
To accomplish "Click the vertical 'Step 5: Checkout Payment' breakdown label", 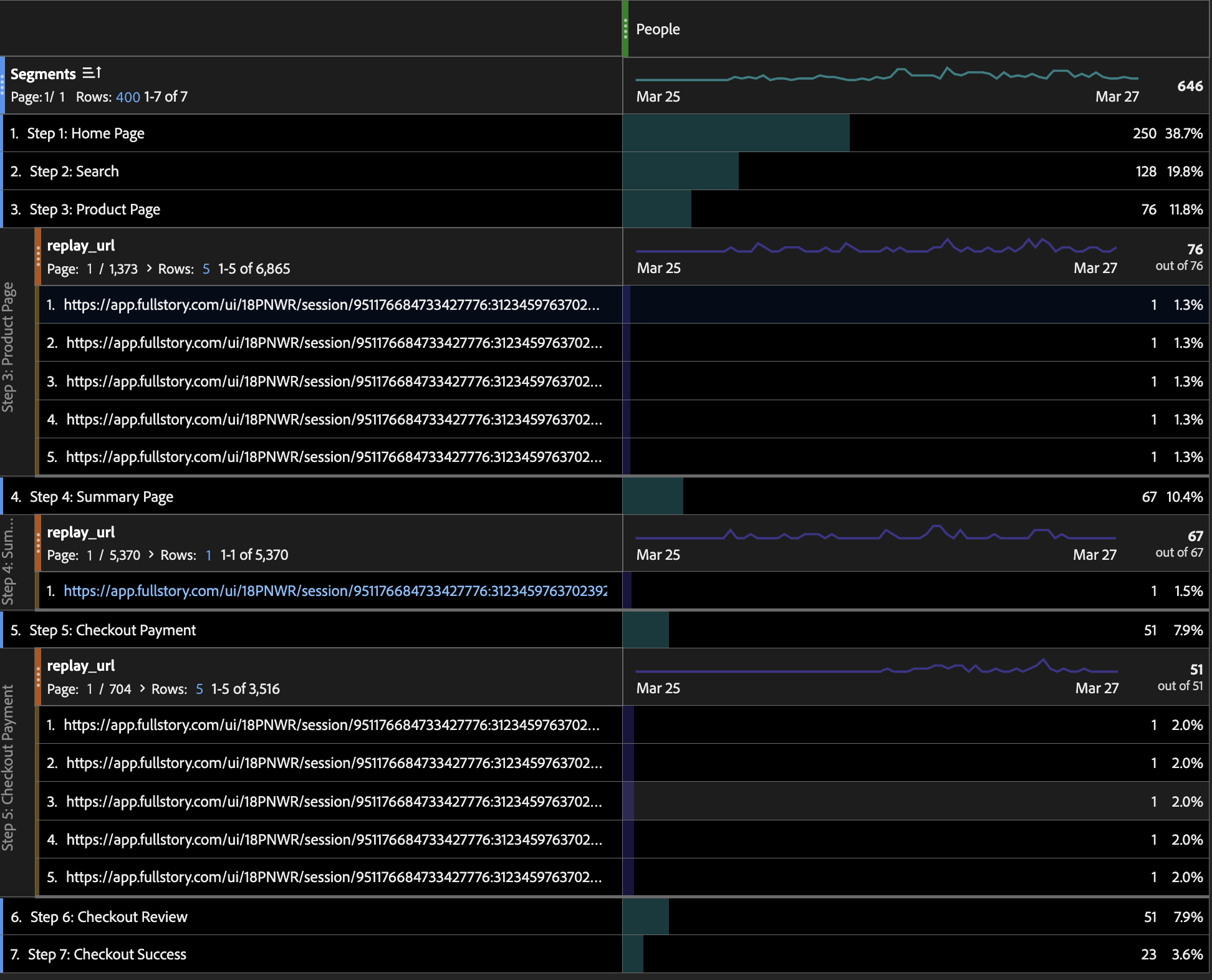I will pos(8,767).
